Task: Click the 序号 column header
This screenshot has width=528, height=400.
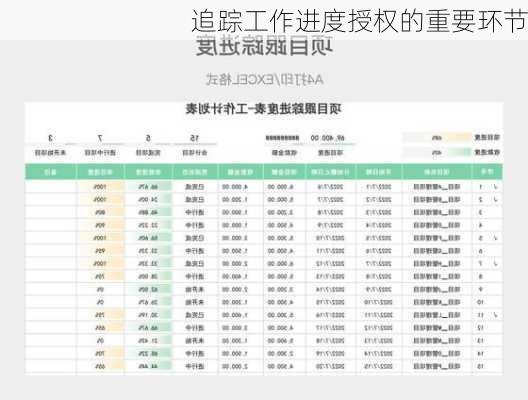Action: click(x=487, y=172)
